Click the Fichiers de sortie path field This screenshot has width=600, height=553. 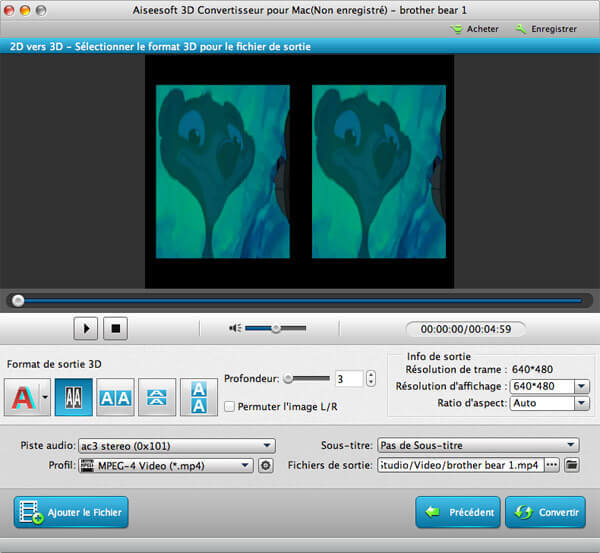point(461,465)
